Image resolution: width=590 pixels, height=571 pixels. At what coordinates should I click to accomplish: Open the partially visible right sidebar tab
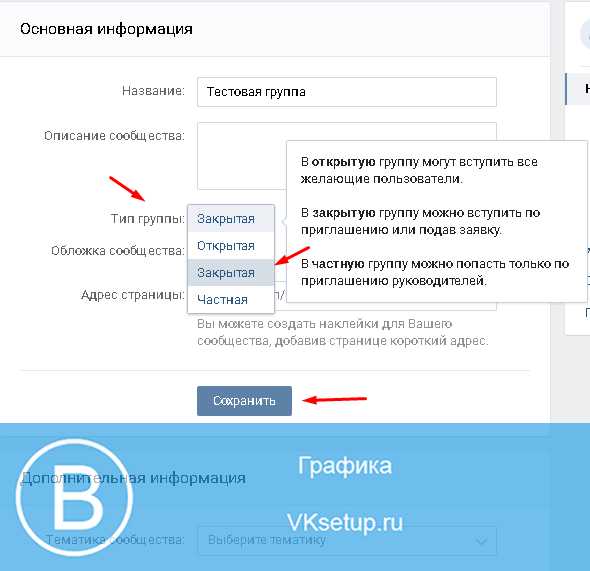578,89
